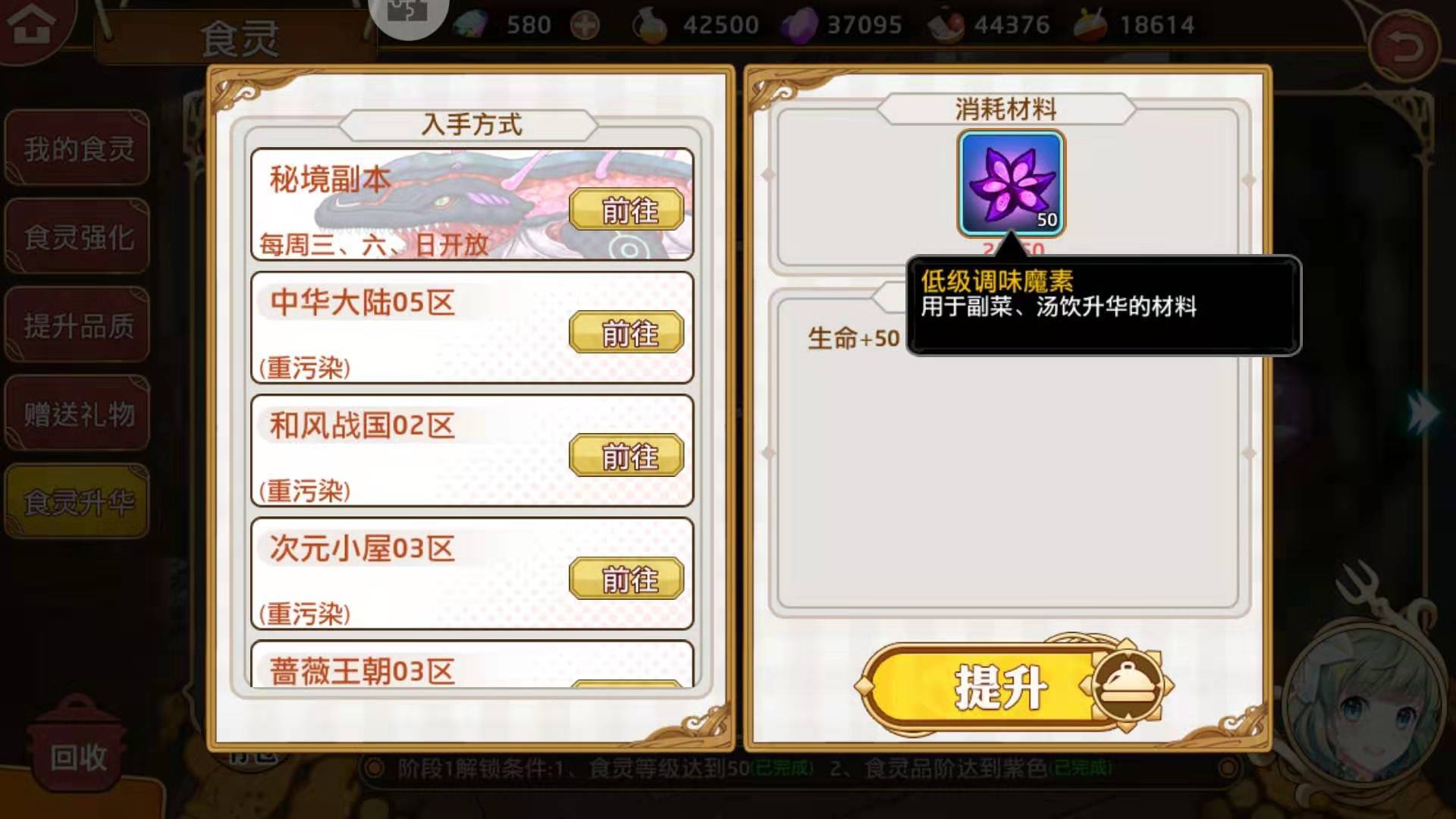Tap the plus icon beside 580 gems

click(585, 25)
